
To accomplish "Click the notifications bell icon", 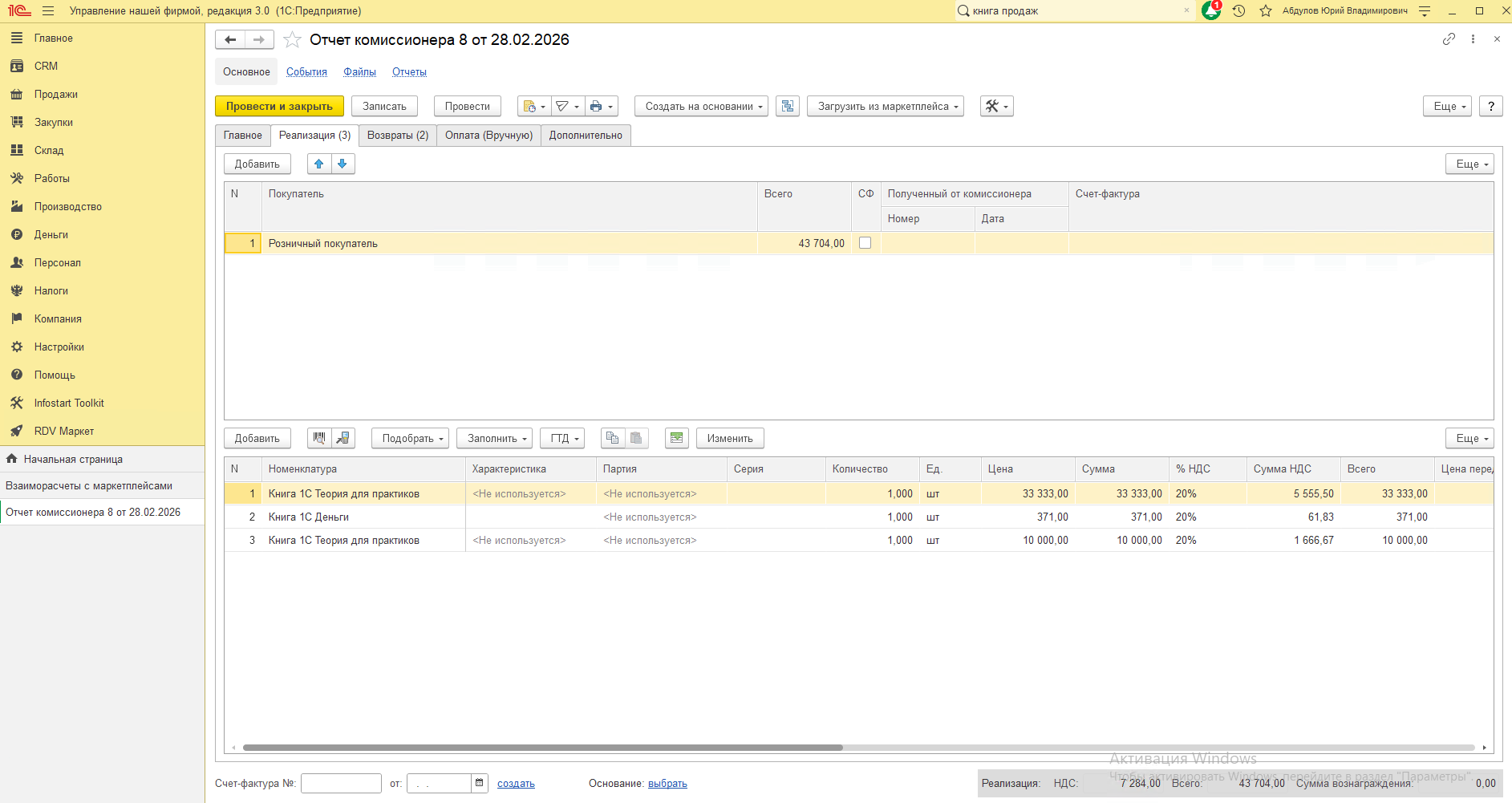I will tap(1211, 10).
